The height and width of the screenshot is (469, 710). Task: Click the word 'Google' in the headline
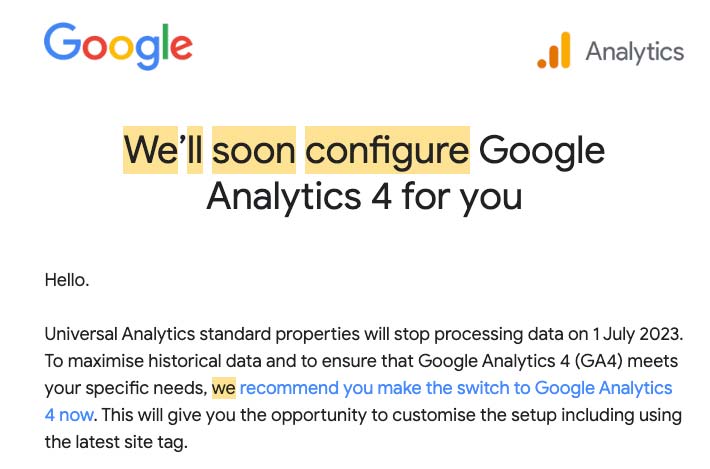(x=542, y=151)
